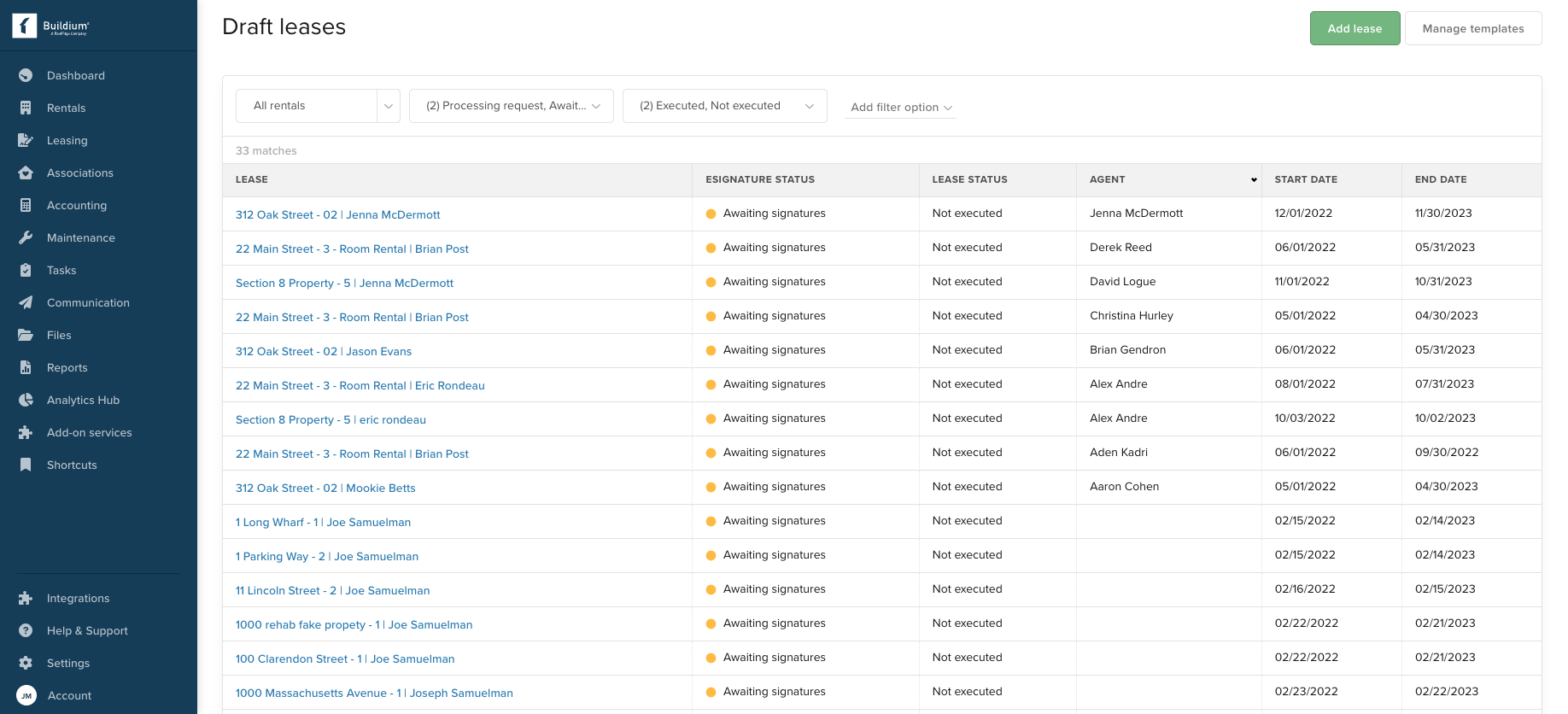Click the Shortcuts bookmark icon
Image resolution: width=1568 pixels, height=714 pixels.
tap(26, 465)
